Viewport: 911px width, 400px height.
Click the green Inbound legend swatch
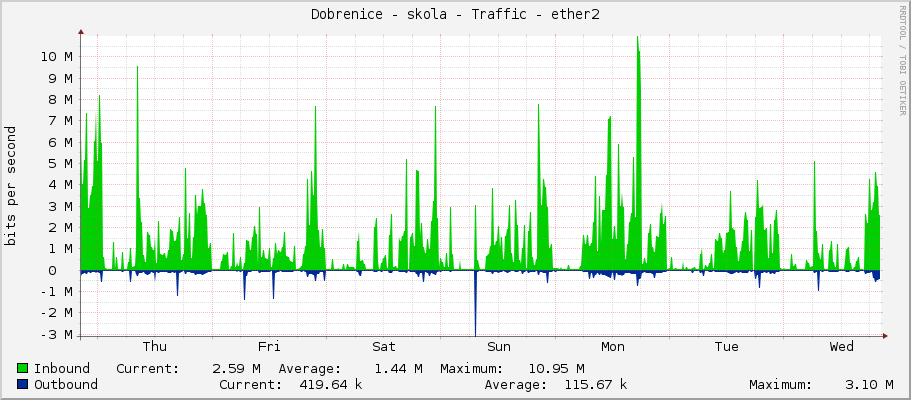(23, 369)
